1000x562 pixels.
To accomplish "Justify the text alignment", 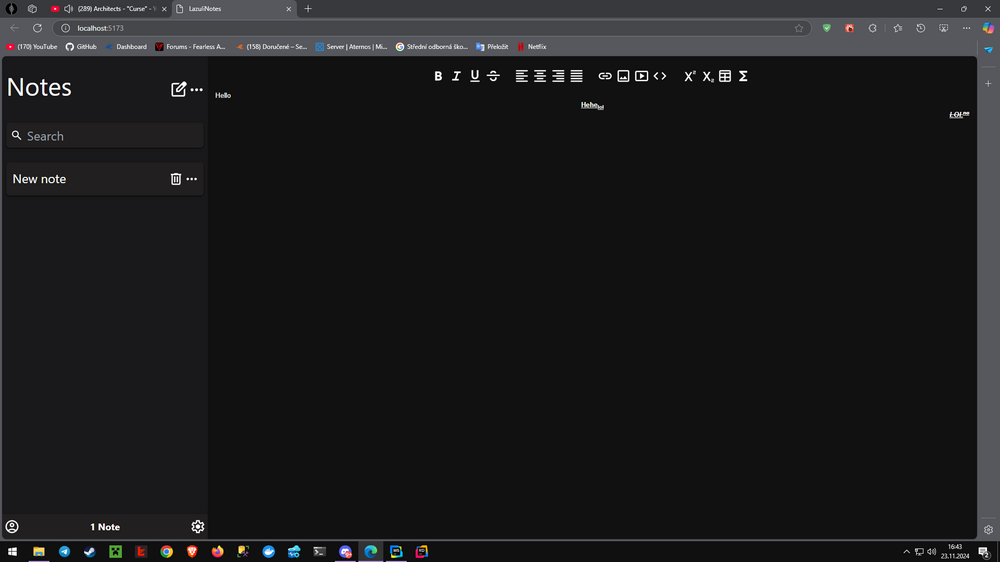I will [577, 76].
